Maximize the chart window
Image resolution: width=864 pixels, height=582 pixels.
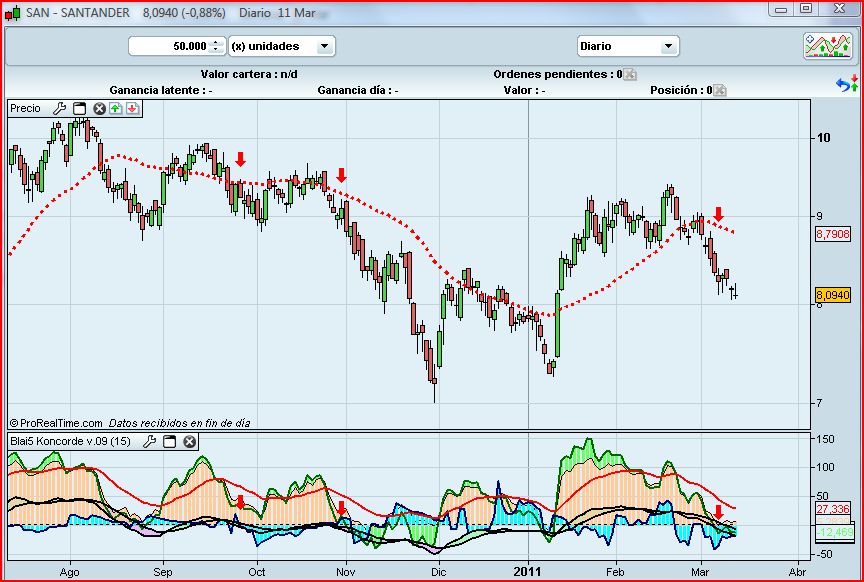[x=806, y=9]
